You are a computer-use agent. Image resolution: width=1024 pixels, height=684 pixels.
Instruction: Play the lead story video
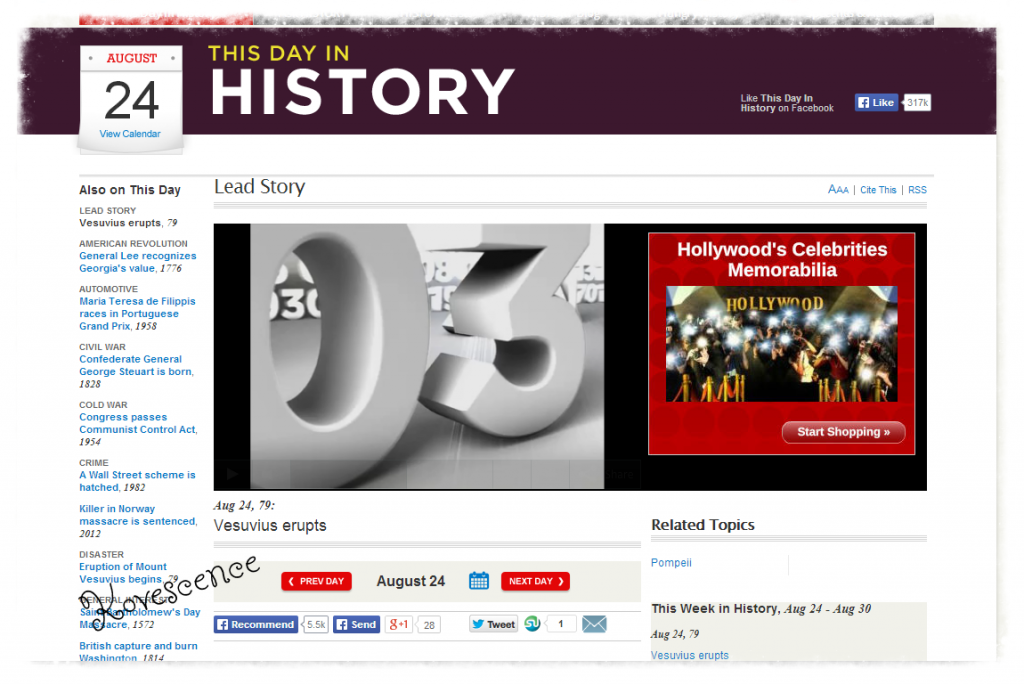pos(232,474)
